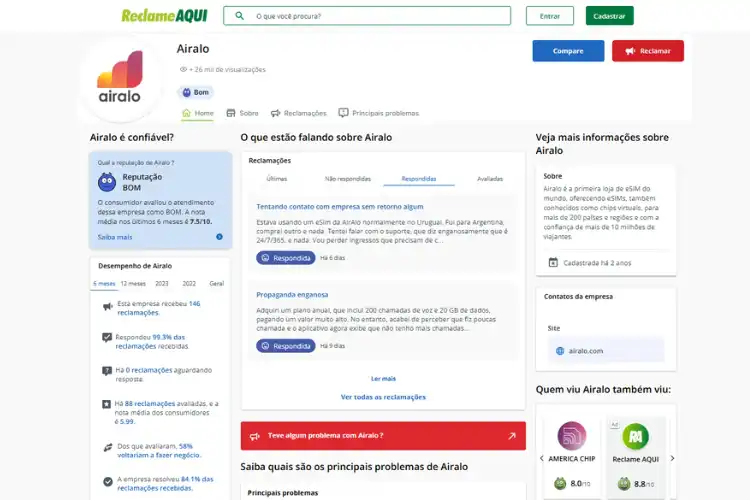This screenshot has height=500, width=750.
Task: Select the Geral performance tab
Action: [217, 284]
